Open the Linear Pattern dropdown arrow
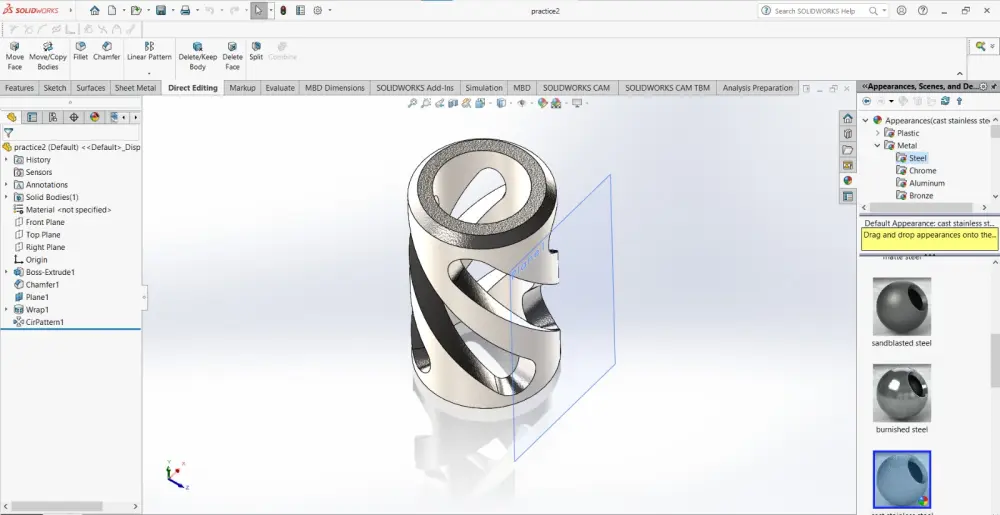 pyautogui.click(x=149, y=73)
